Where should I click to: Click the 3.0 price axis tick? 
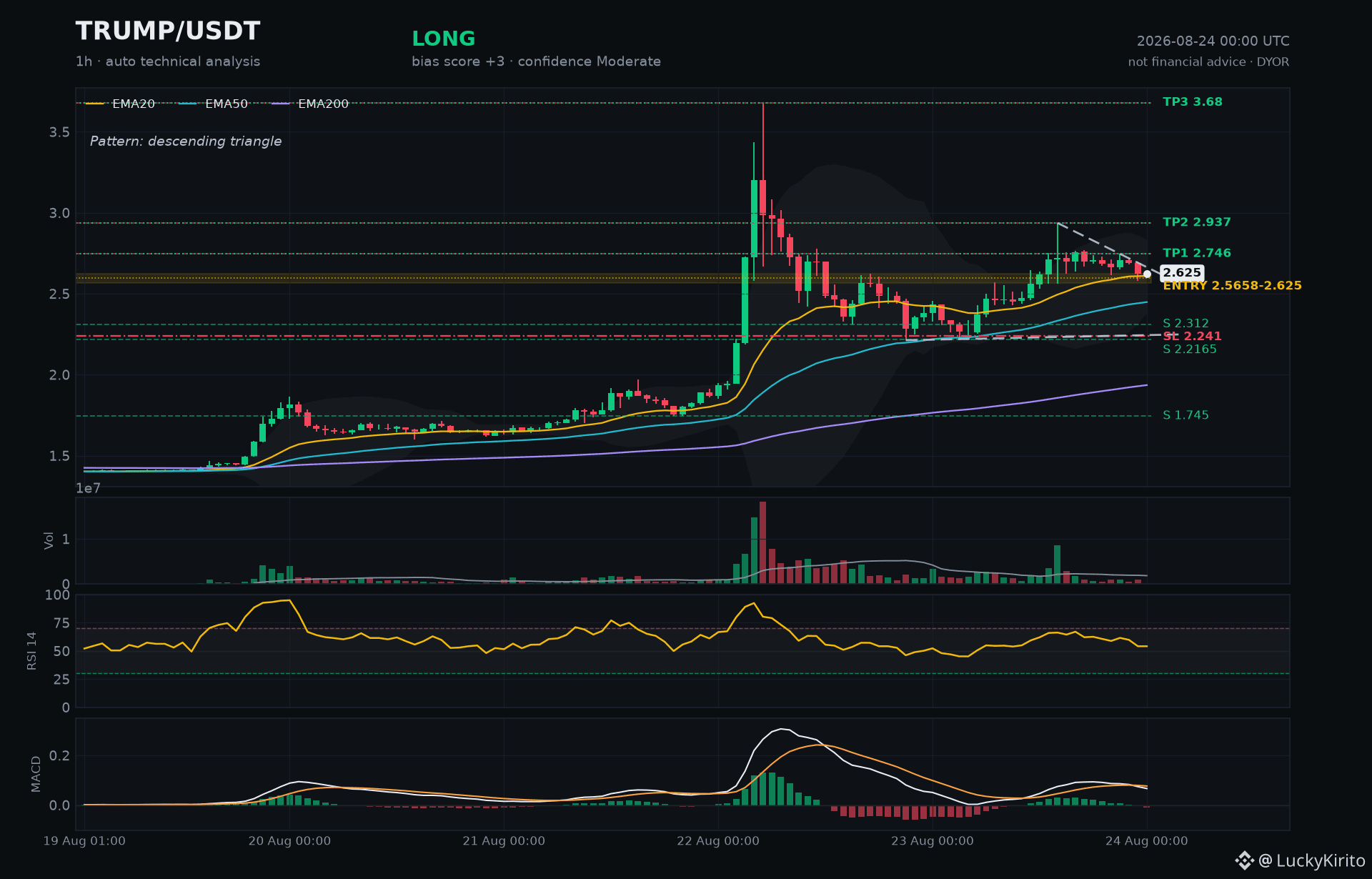59,213
